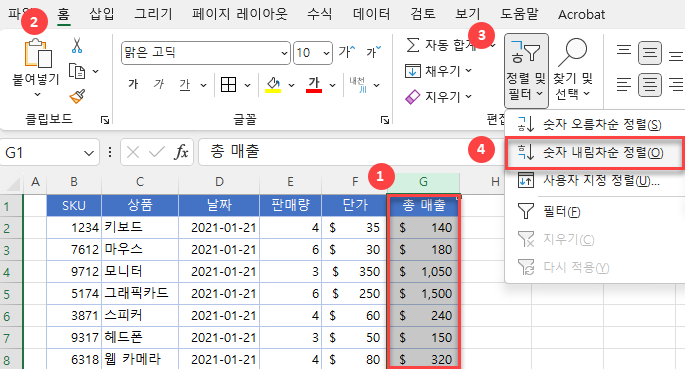
Task: Click the Name Box showing G1
Action: click(x=49, y=153)
